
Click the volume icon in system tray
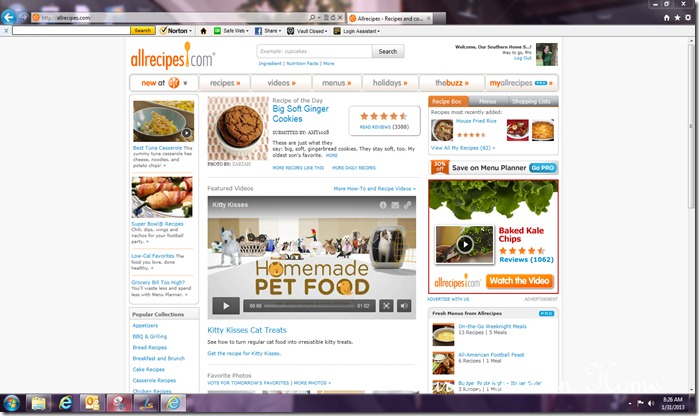[651, 403]
